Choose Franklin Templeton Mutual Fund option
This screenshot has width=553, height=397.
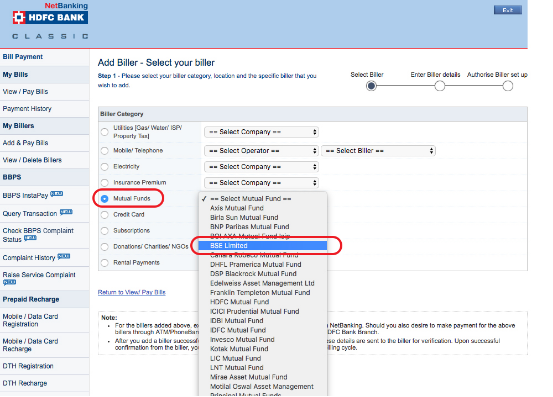coord(263,293)
